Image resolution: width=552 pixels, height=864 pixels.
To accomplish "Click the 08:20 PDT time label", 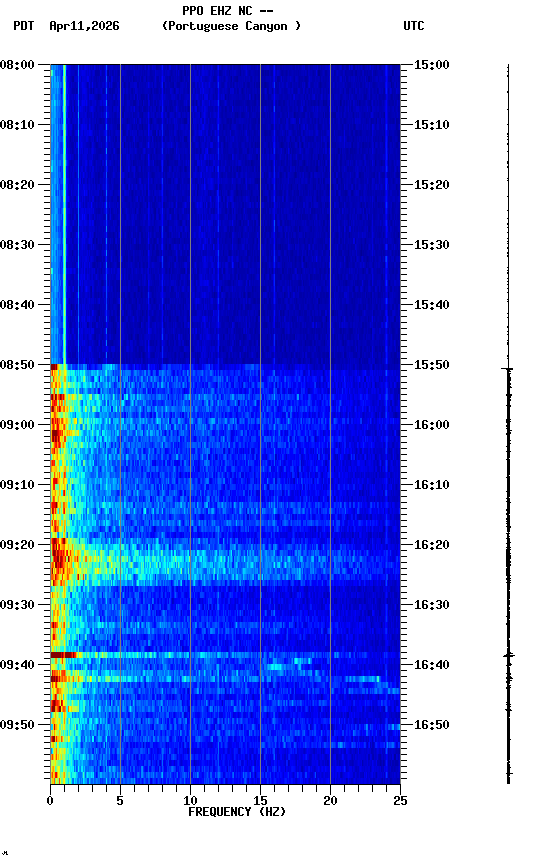I will (x=17, y=185).
